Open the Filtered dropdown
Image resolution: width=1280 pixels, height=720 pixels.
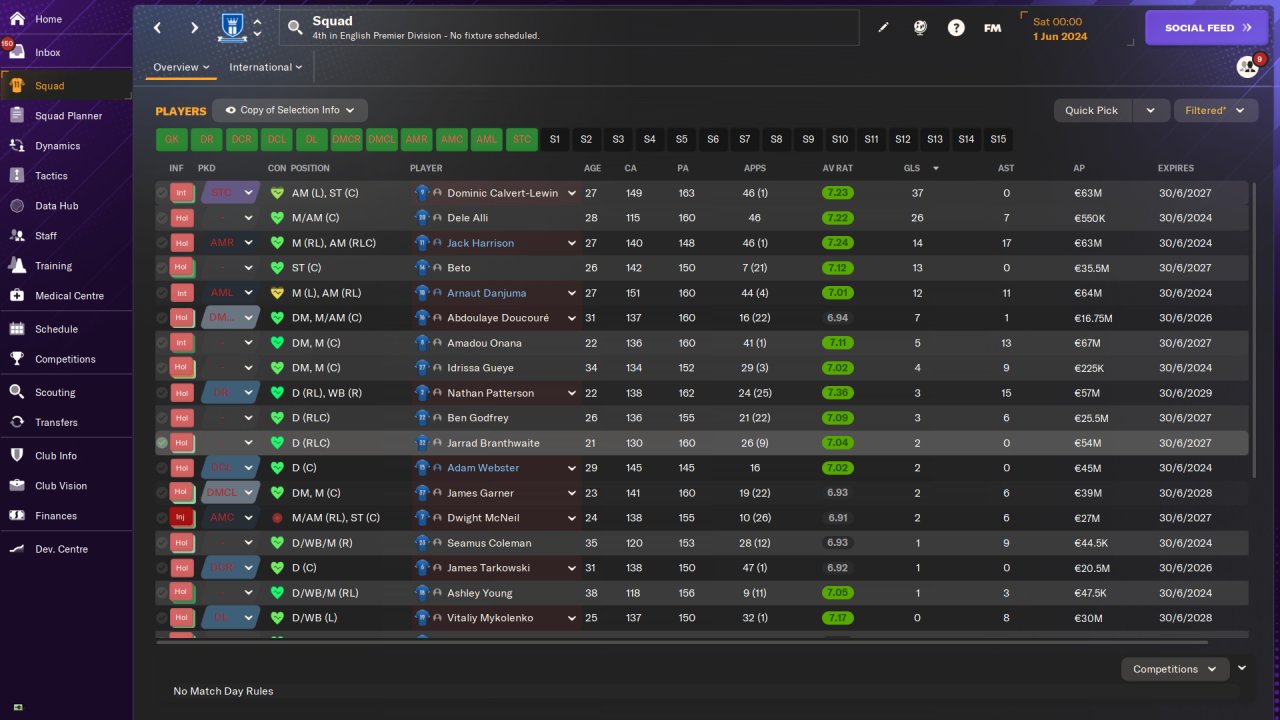1215,110
